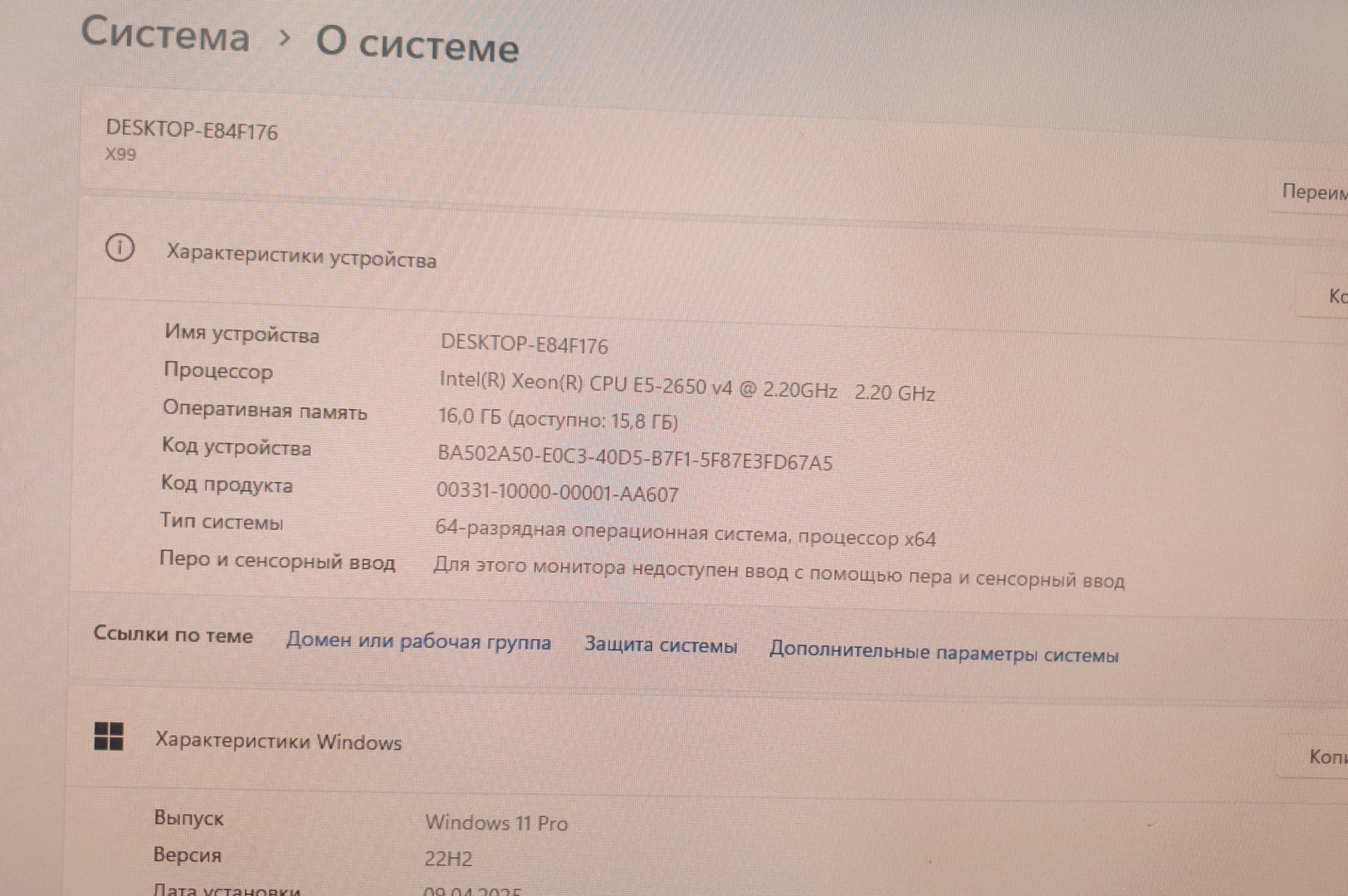1348x896 pixels.
Task: Click the Windows 11 Pro edition value
Action: tap(496, 822)
